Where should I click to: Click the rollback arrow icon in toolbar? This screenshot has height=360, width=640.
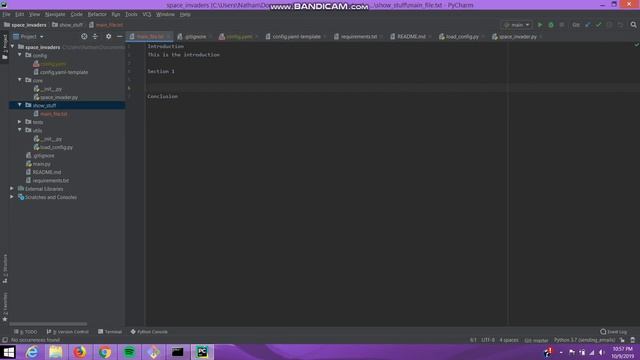(620, 25)
